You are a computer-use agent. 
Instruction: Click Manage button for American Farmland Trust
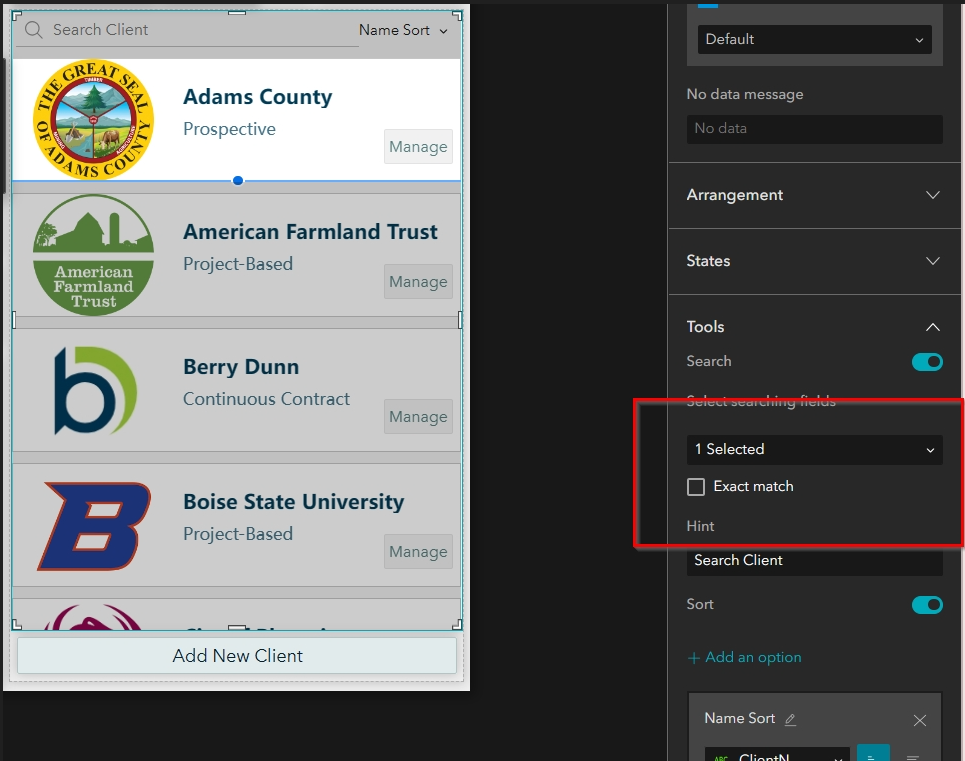[418, 281]
